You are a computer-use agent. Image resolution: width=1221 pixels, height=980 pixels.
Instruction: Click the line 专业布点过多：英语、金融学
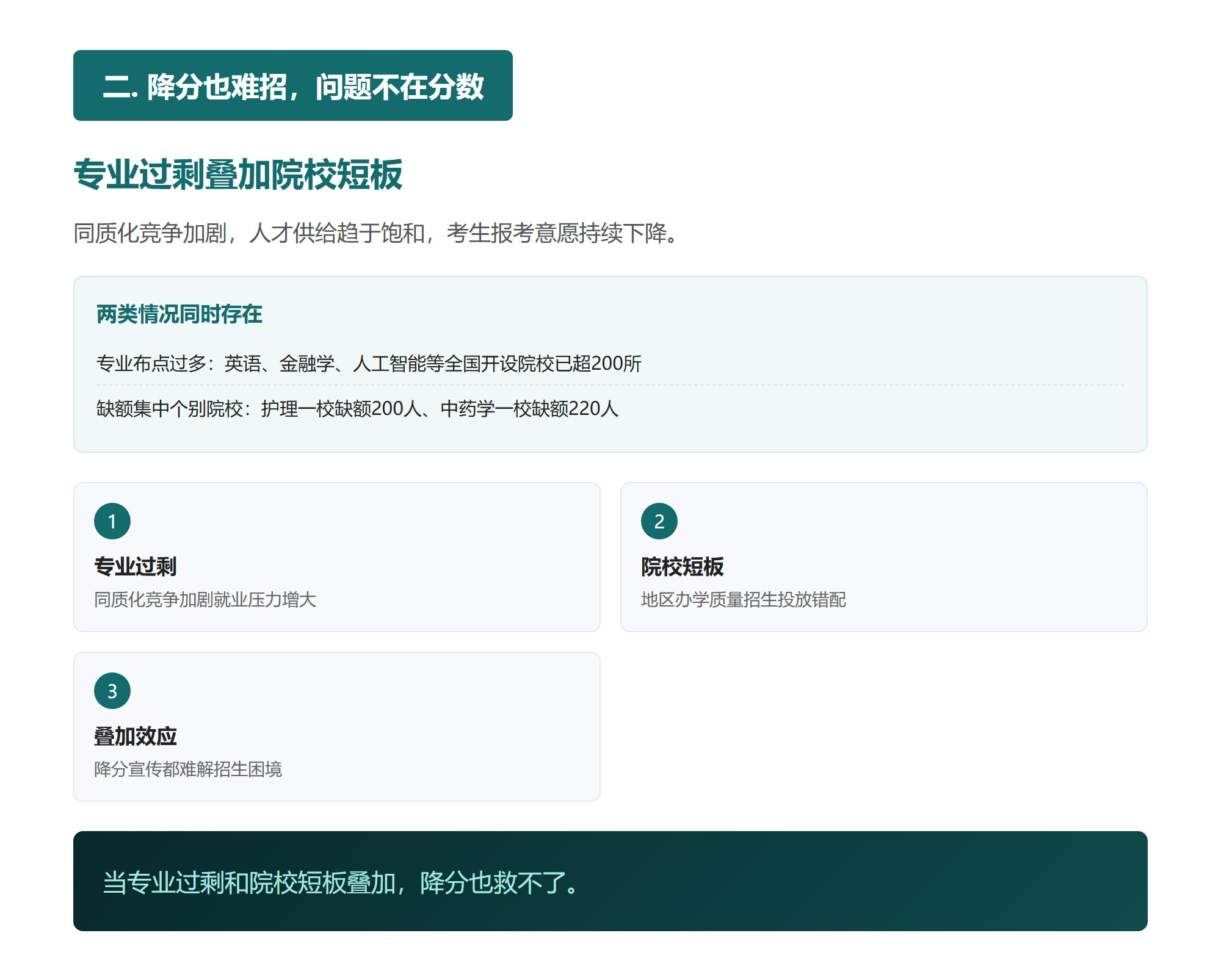(x=369, y=364)
